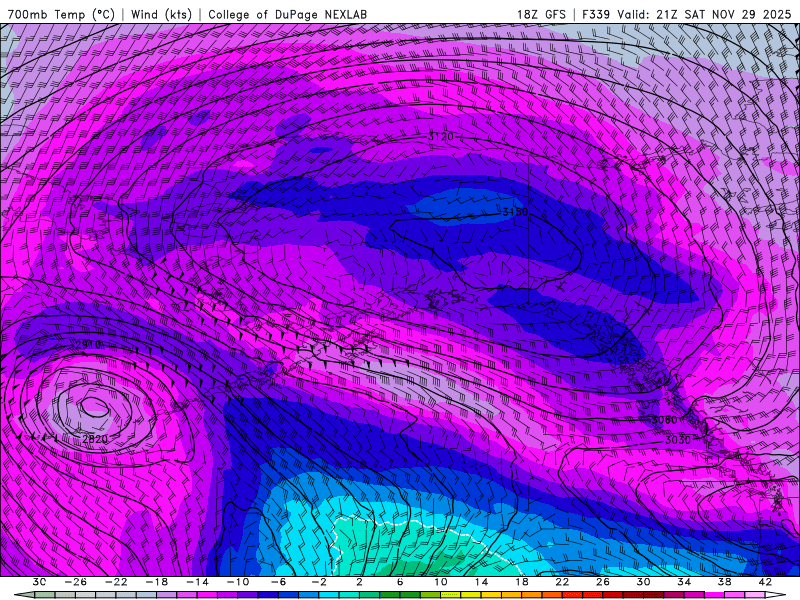Screen dimensions: 800x600
Task: Click "College of DuPage NEXLAB" header text
Action: click(287, 15)
